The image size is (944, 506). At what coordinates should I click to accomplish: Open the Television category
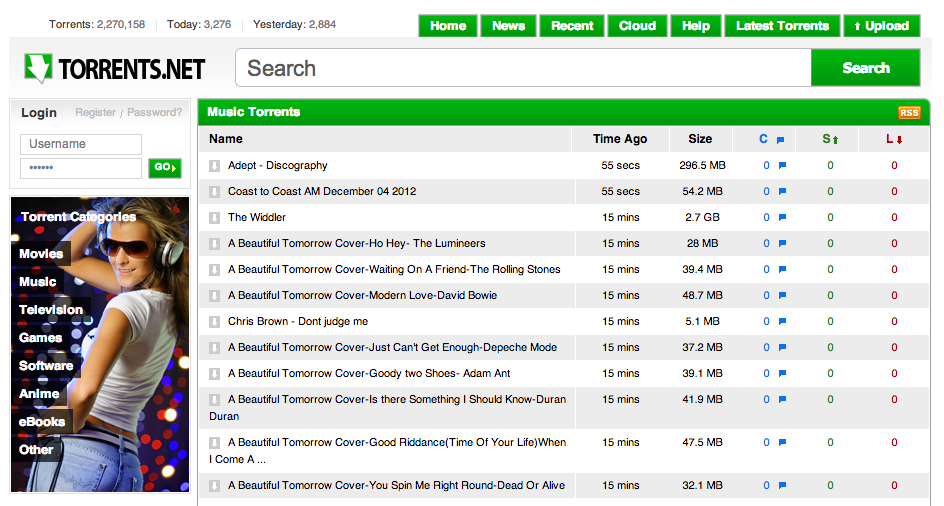click(51, 310)
